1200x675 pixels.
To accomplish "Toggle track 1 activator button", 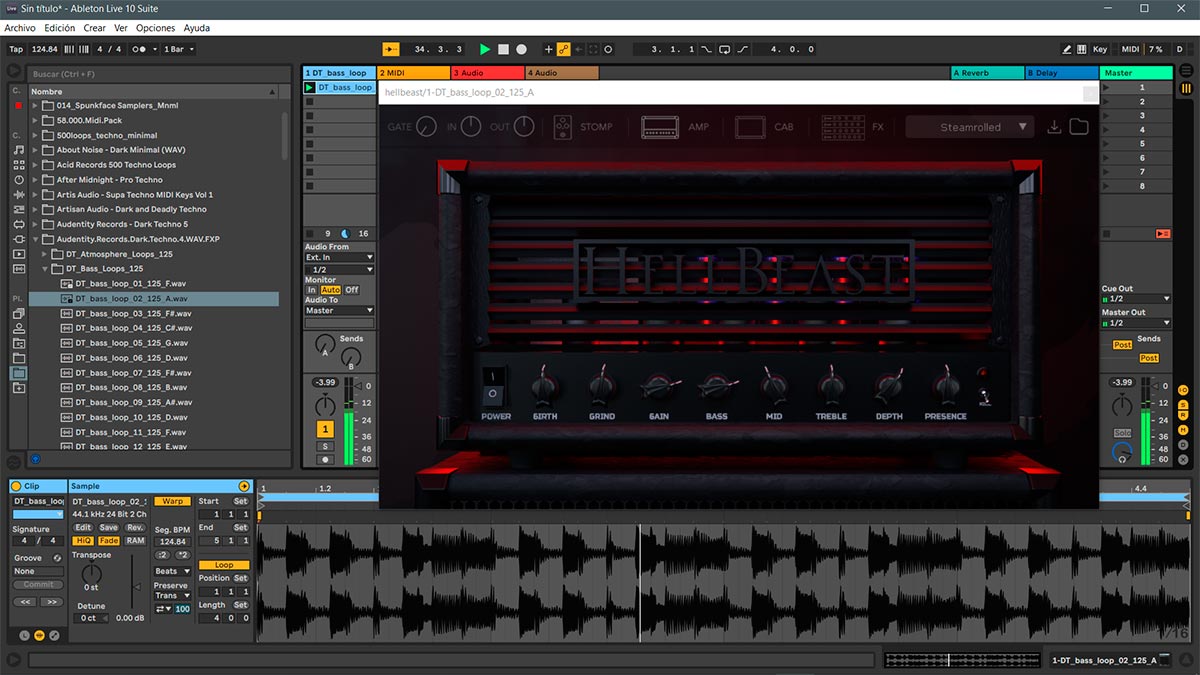I will [326, 429].
